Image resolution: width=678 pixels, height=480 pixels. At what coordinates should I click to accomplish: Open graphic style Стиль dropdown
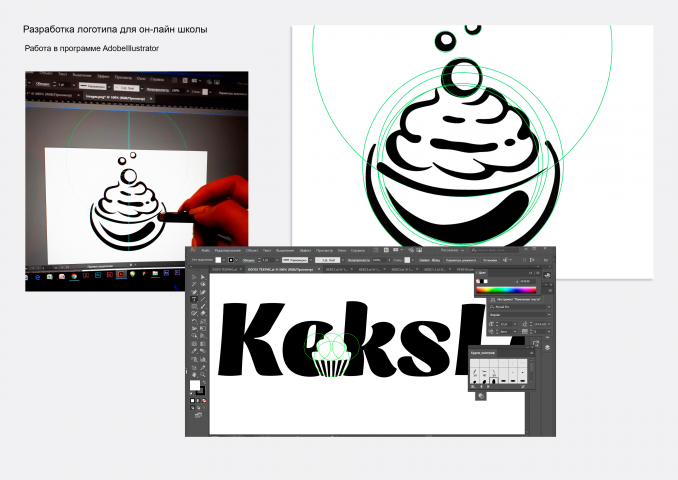point(413,260)
